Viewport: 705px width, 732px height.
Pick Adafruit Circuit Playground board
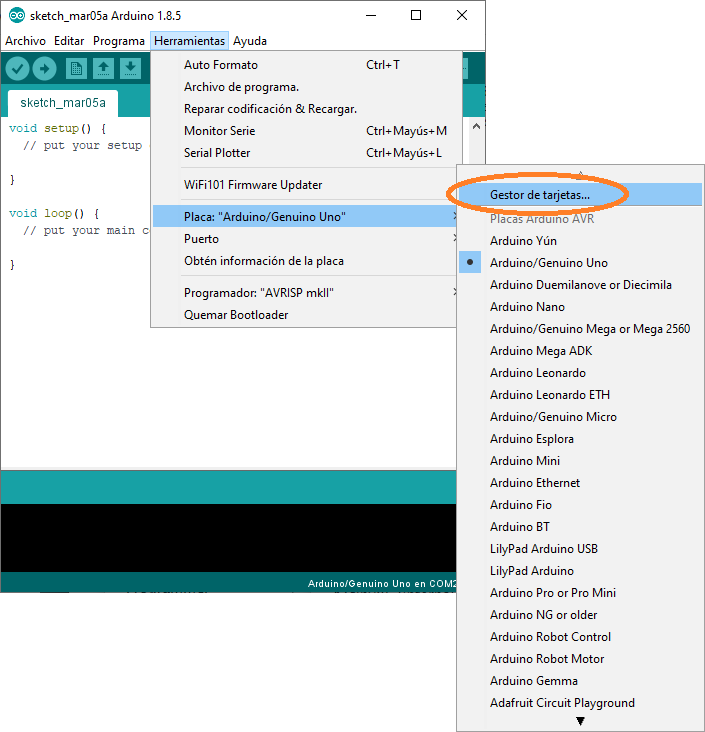click(580, 703)
